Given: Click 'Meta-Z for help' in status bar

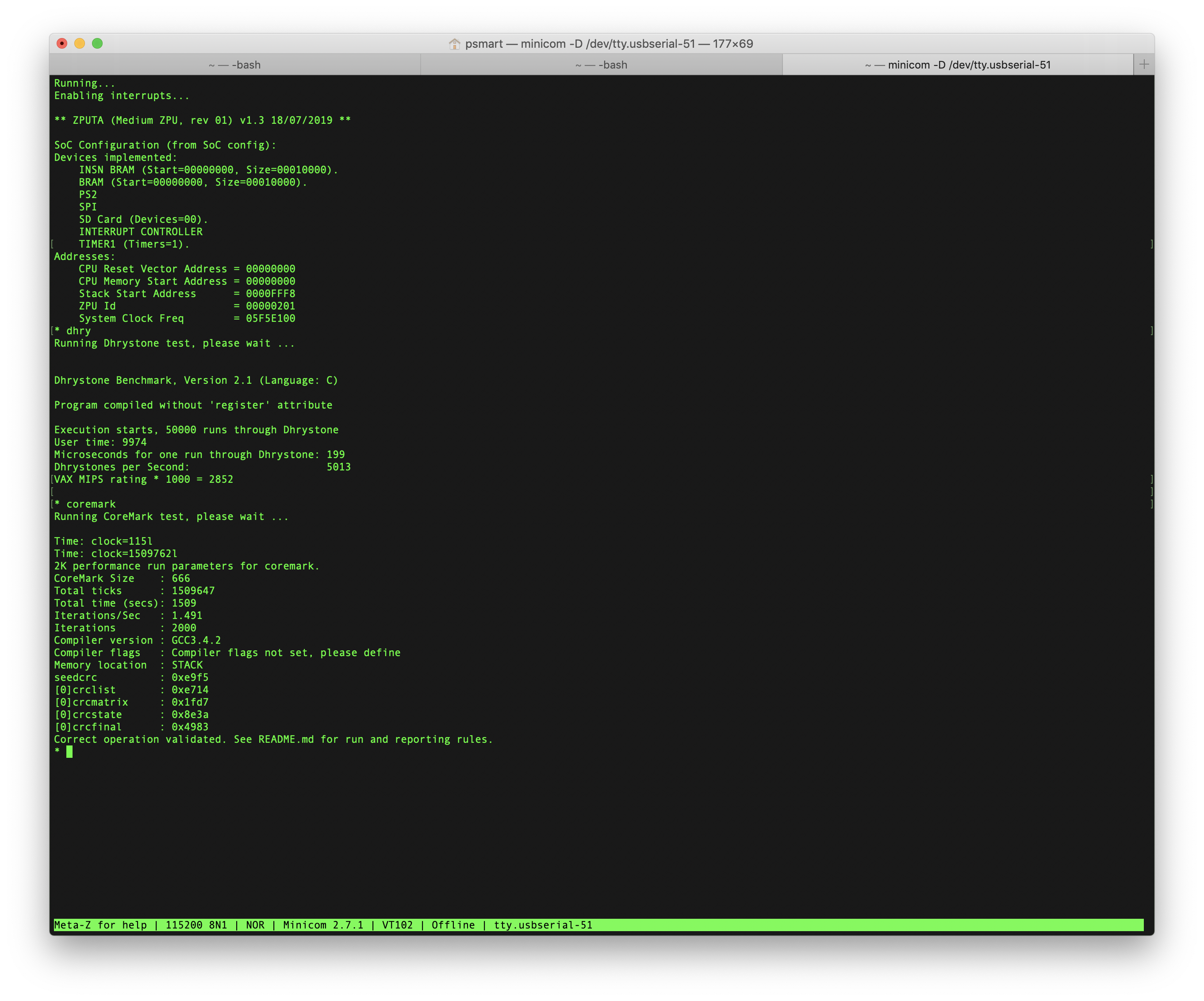Looking at the screenshot, I should [100, 925].
